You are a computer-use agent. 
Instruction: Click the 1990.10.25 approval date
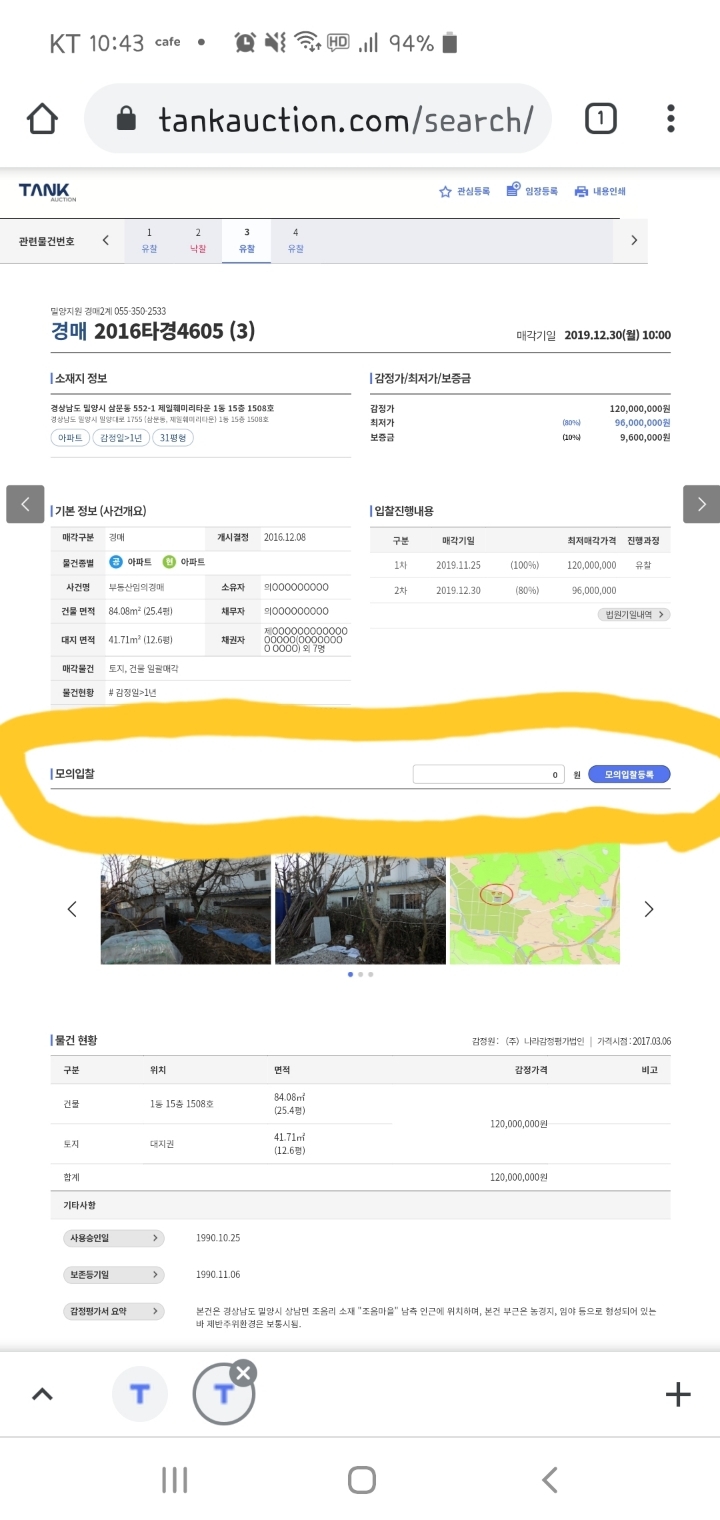[218, 1238]
